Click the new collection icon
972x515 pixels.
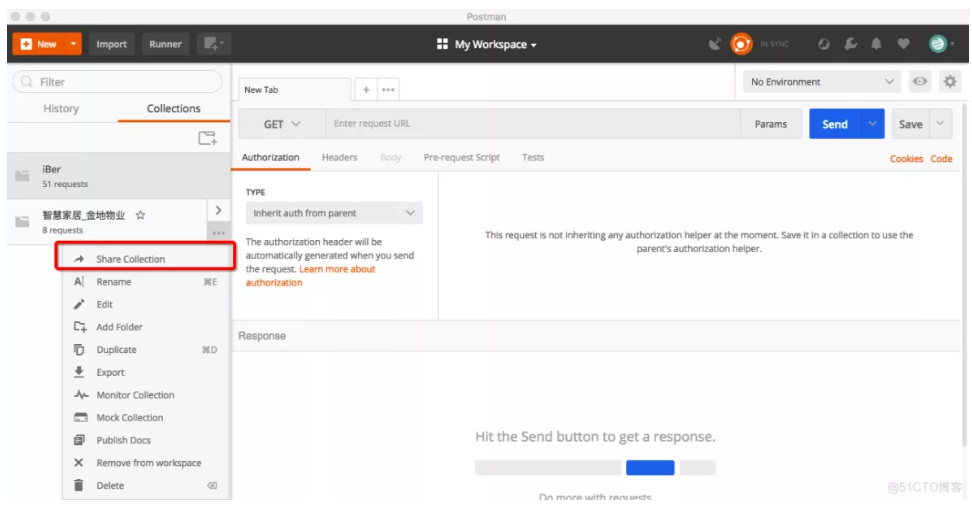pos(208,138)
